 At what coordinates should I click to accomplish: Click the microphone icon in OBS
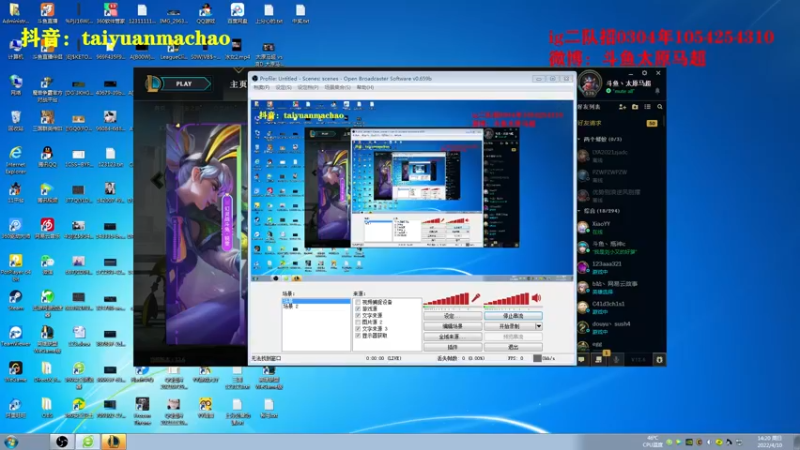476,298
